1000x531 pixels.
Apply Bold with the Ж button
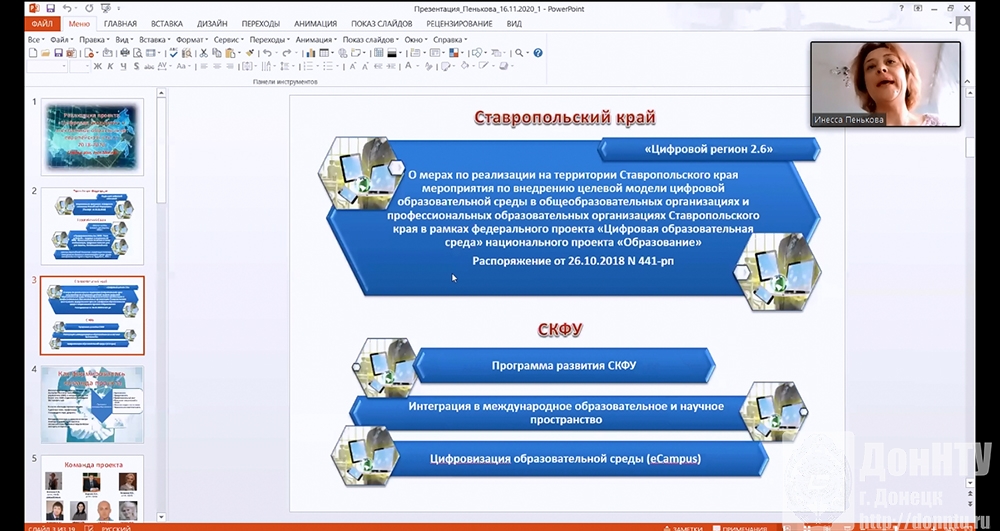click(x=98, y=66)
